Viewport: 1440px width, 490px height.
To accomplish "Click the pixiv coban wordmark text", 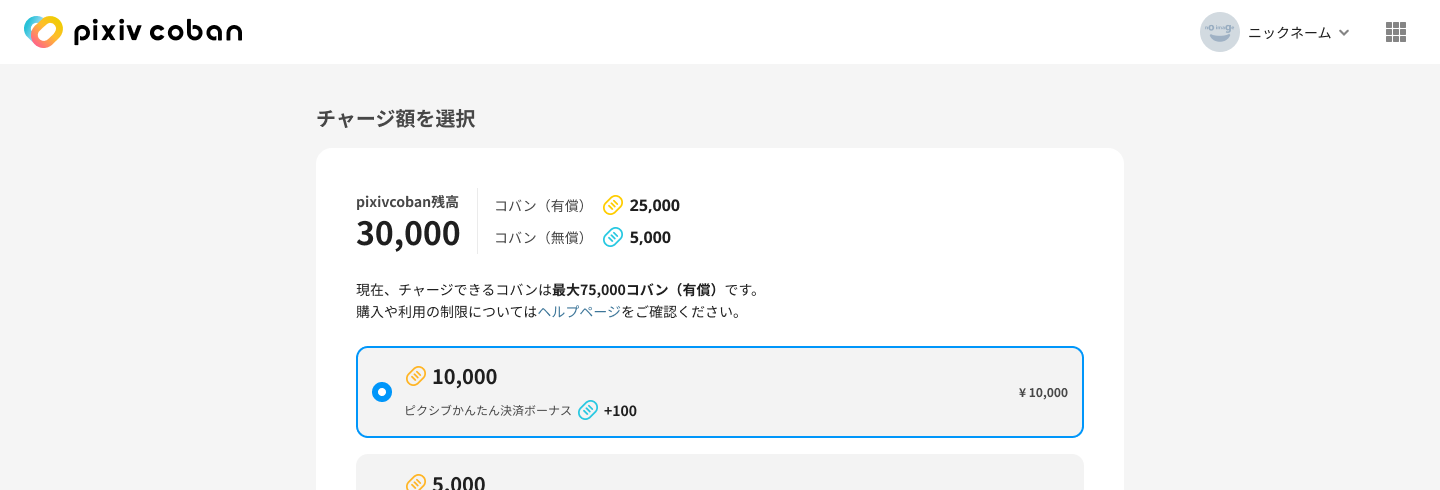I will [158, 32].
